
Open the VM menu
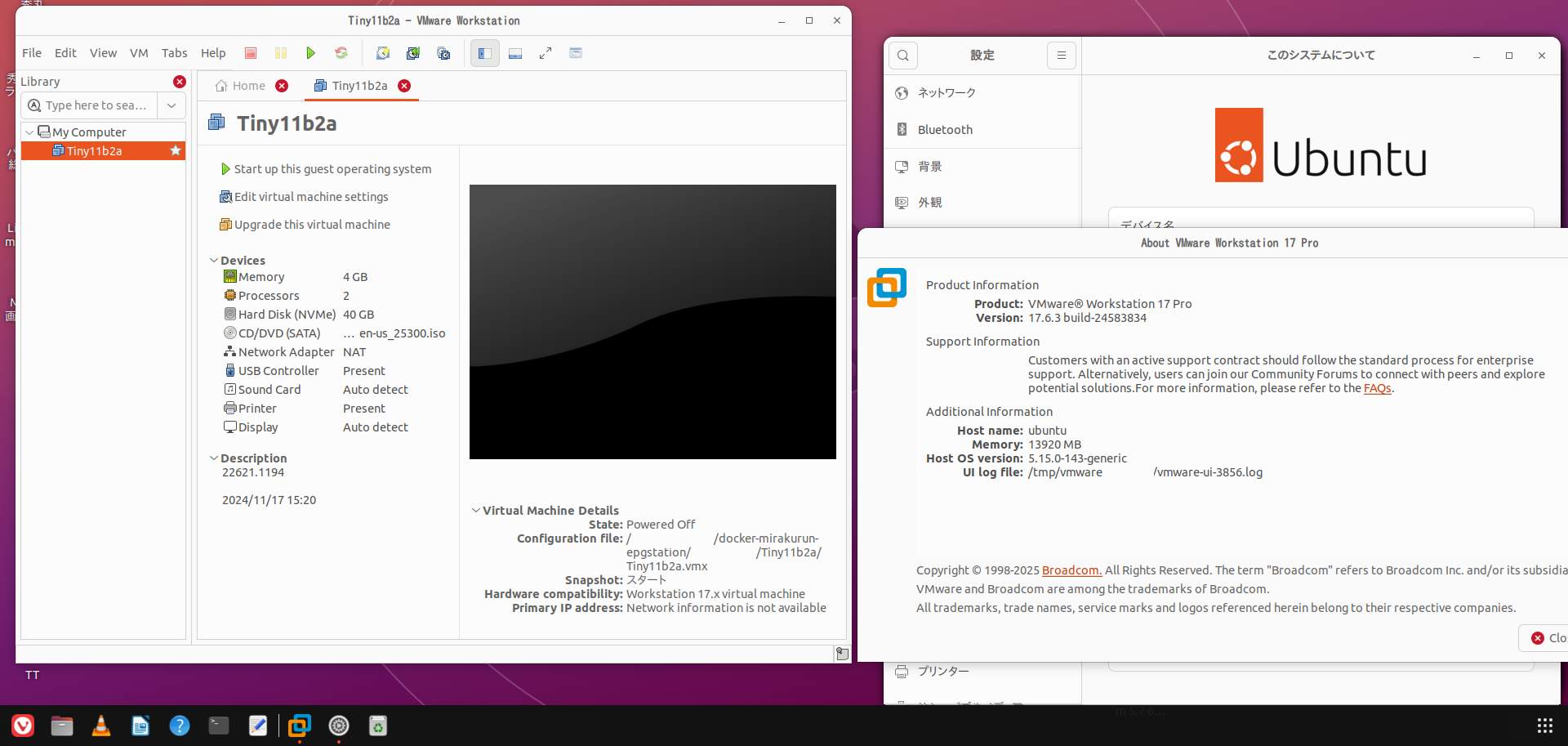pos(139,53)
